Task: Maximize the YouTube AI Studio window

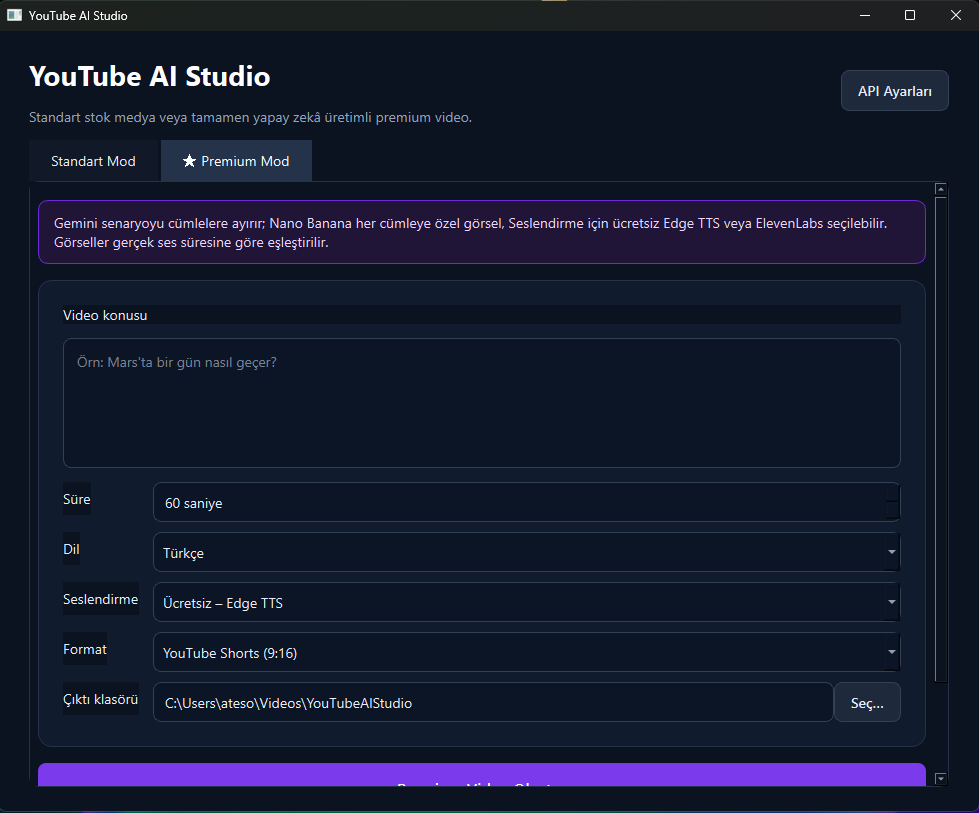Action: pos(910,16)
